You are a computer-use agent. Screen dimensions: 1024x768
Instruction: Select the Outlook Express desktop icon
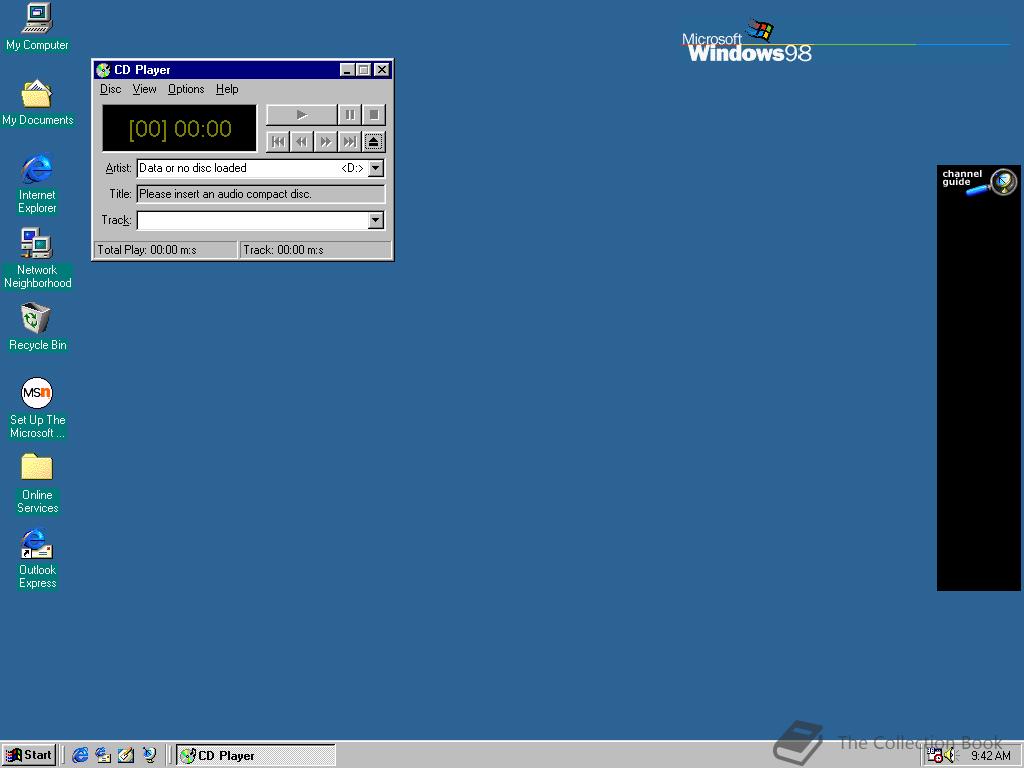point(37,559)
